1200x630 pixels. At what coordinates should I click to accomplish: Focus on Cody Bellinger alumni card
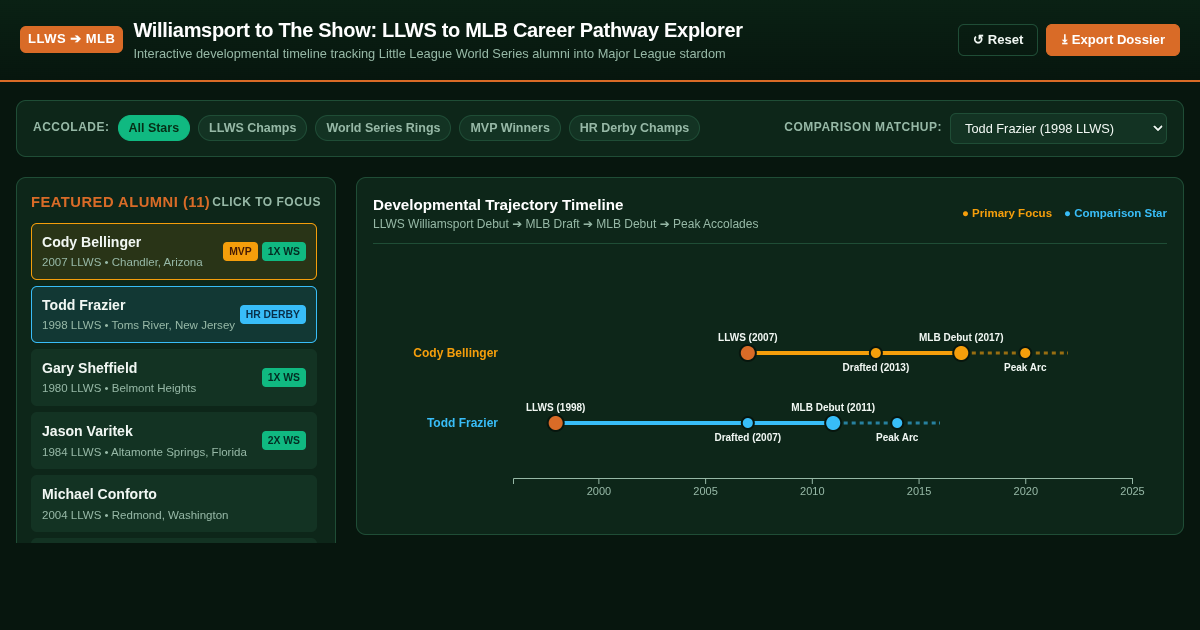point(174,251)
